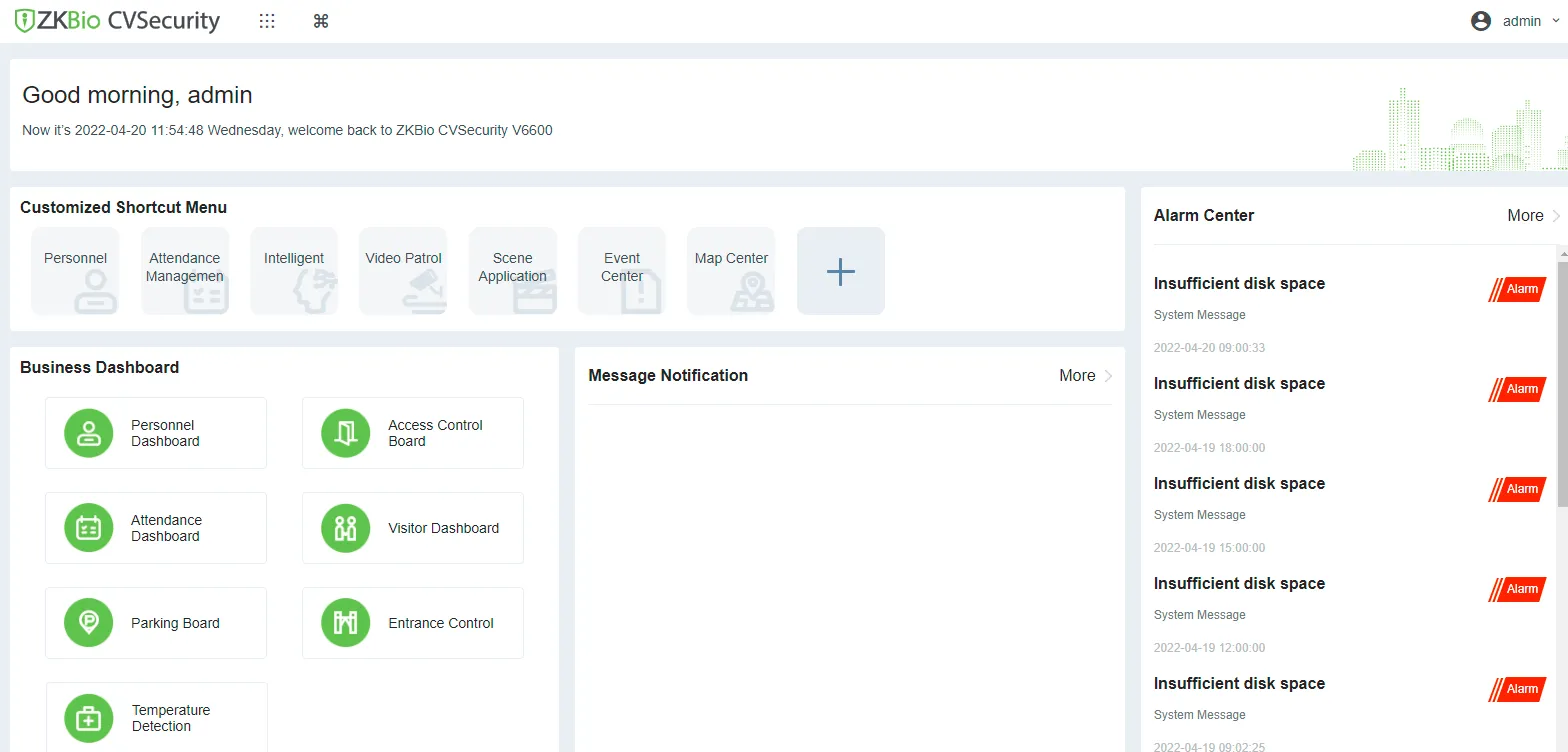Open the Map Center shortcut
The width and height of the screenshot is (1568, 752).
(731, 271)
